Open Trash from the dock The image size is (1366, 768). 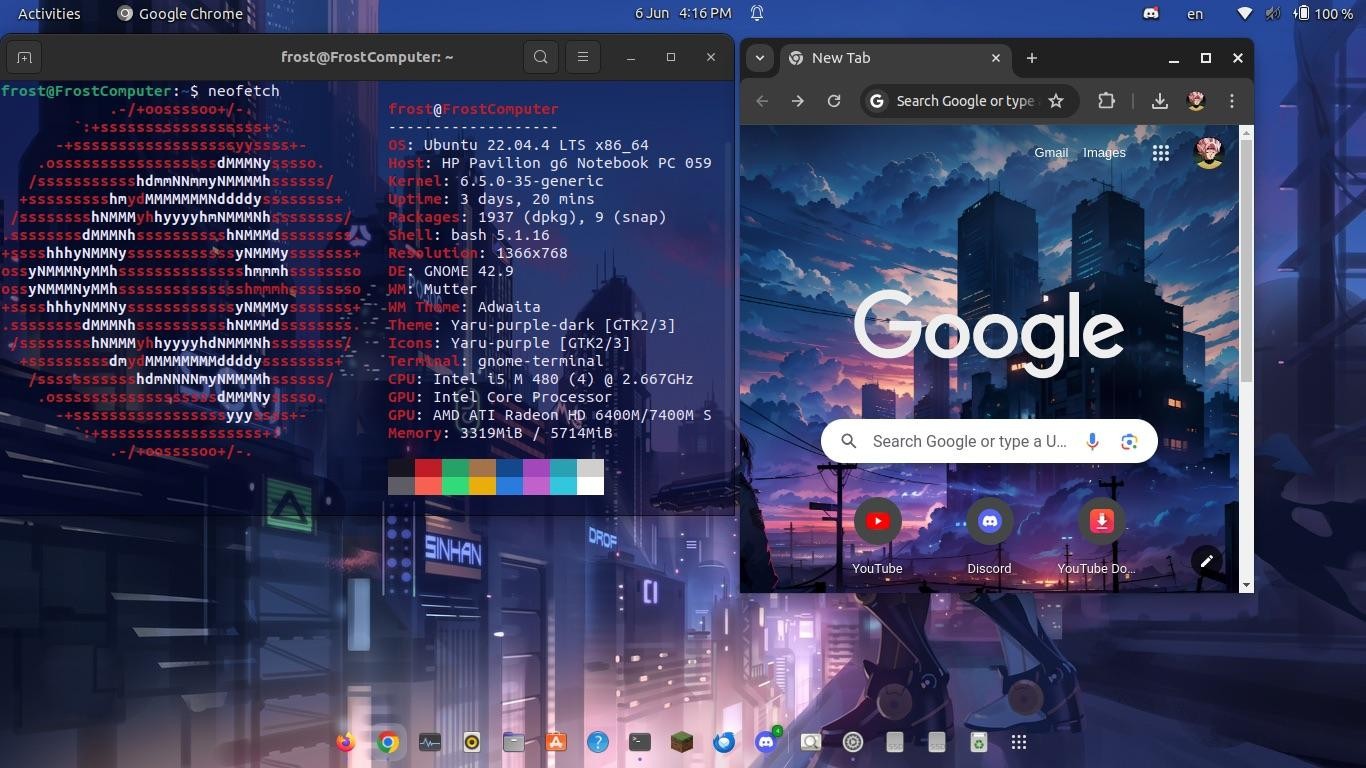tap(978, 742)
